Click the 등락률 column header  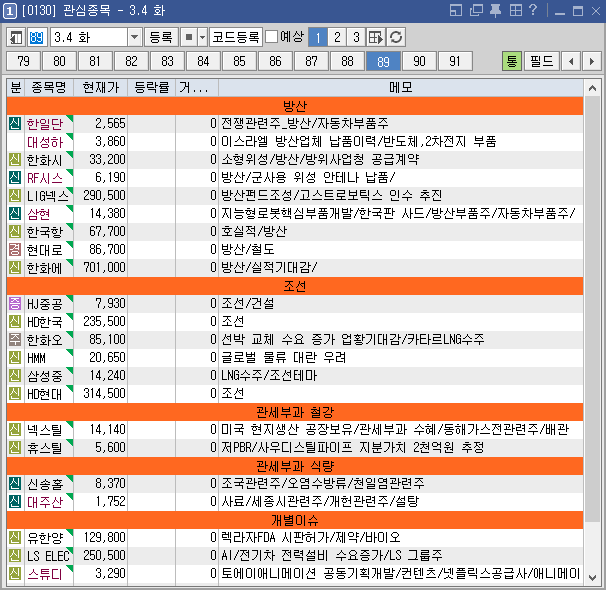[152, 88]
